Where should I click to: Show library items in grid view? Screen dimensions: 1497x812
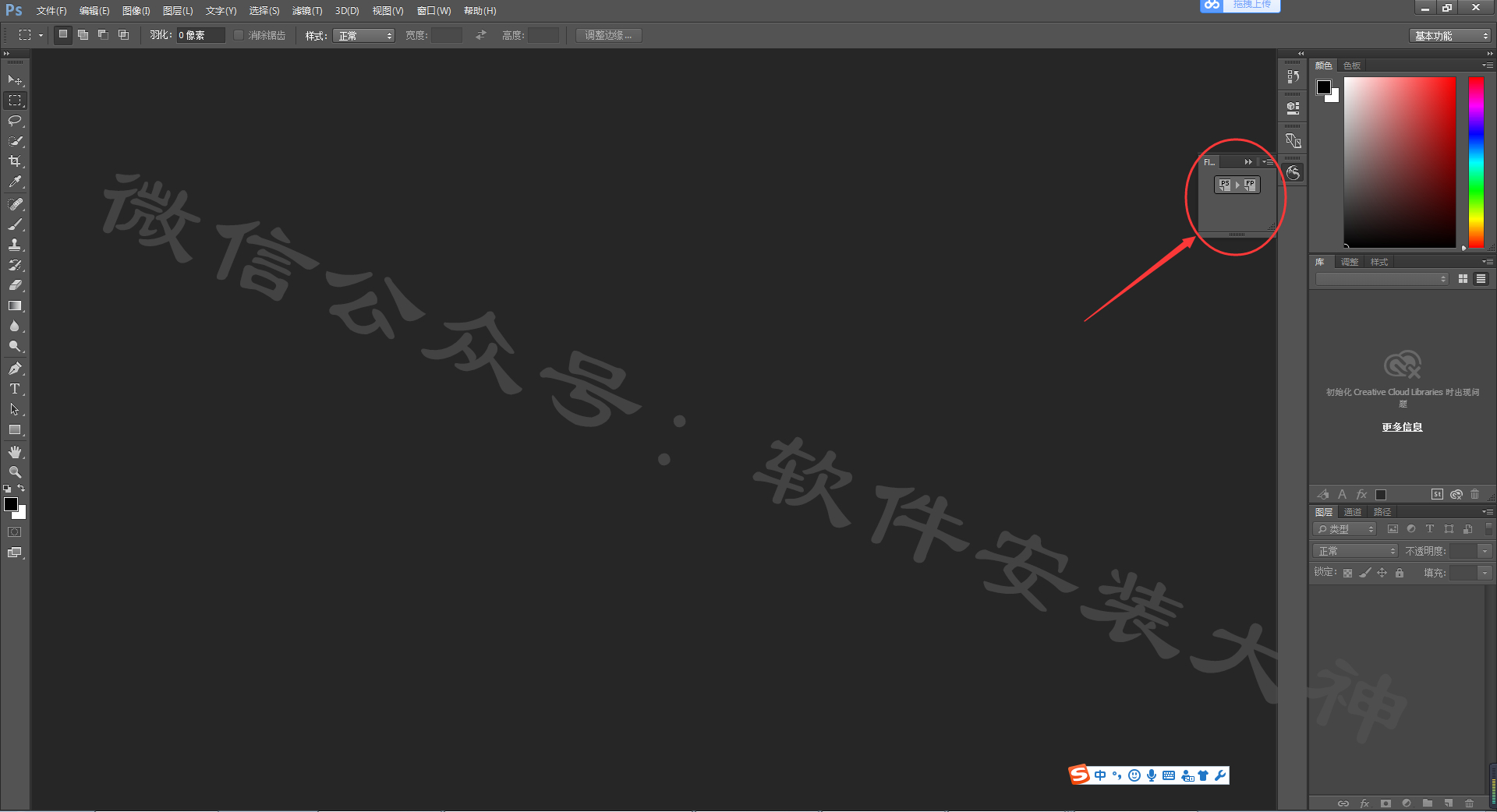pyautogui.click(x=1463, y=279)
